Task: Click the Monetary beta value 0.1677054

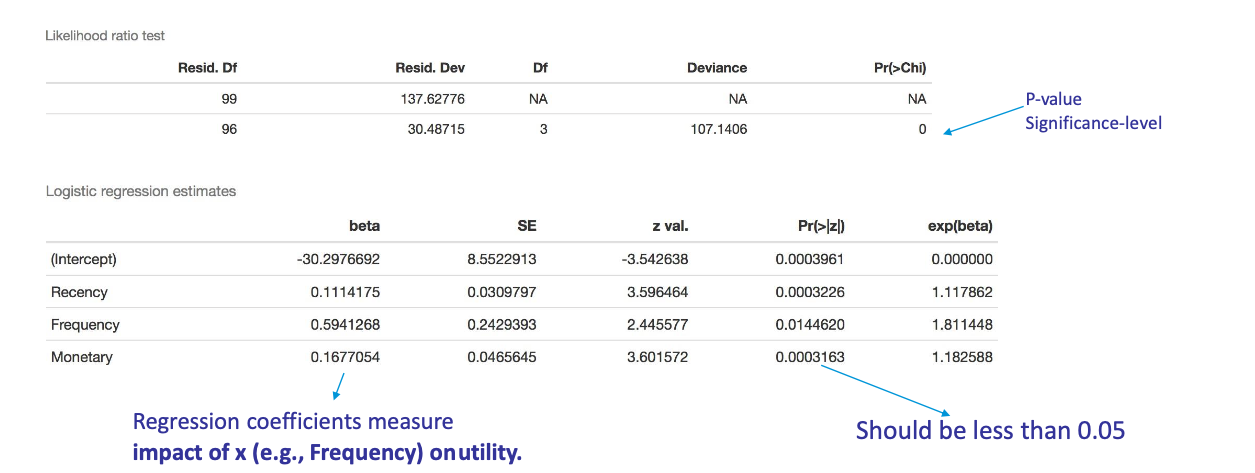Action: 338,357
